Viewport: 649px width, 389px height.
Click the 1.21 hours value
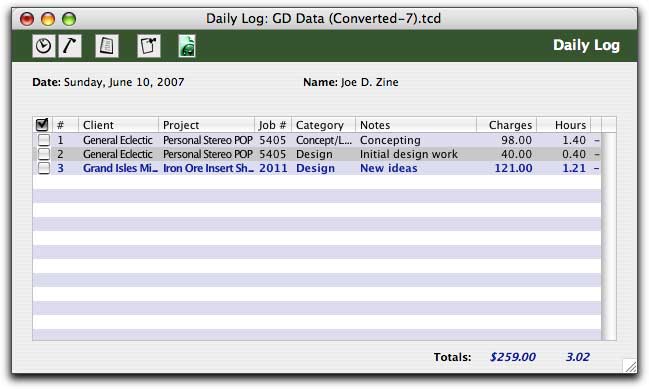click(574, 168)
